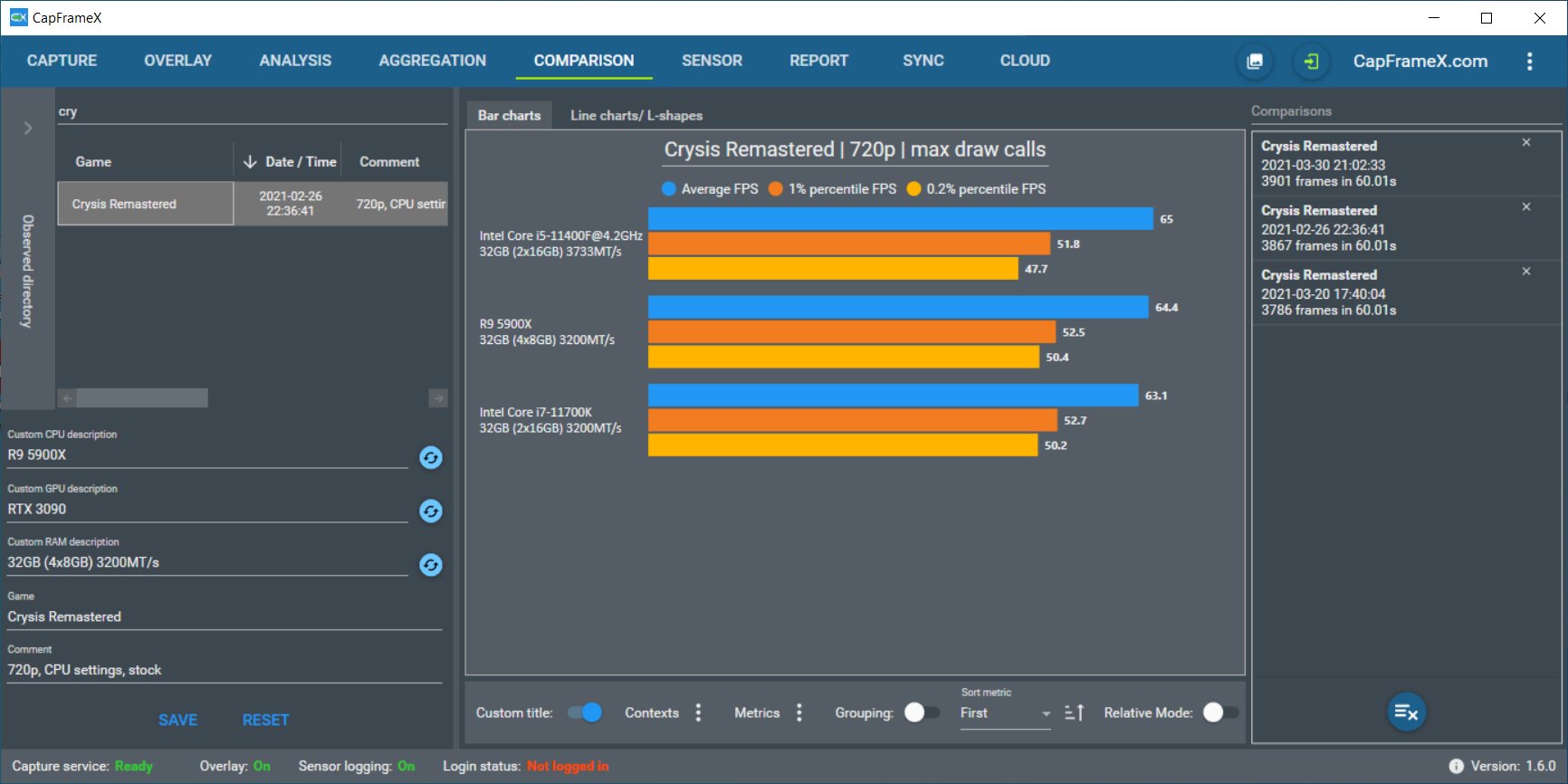Screen dimensions: 1568x784
Task: Refresh the Custom RAM description field
Action: pyautogui.click(x=431, y=565)
